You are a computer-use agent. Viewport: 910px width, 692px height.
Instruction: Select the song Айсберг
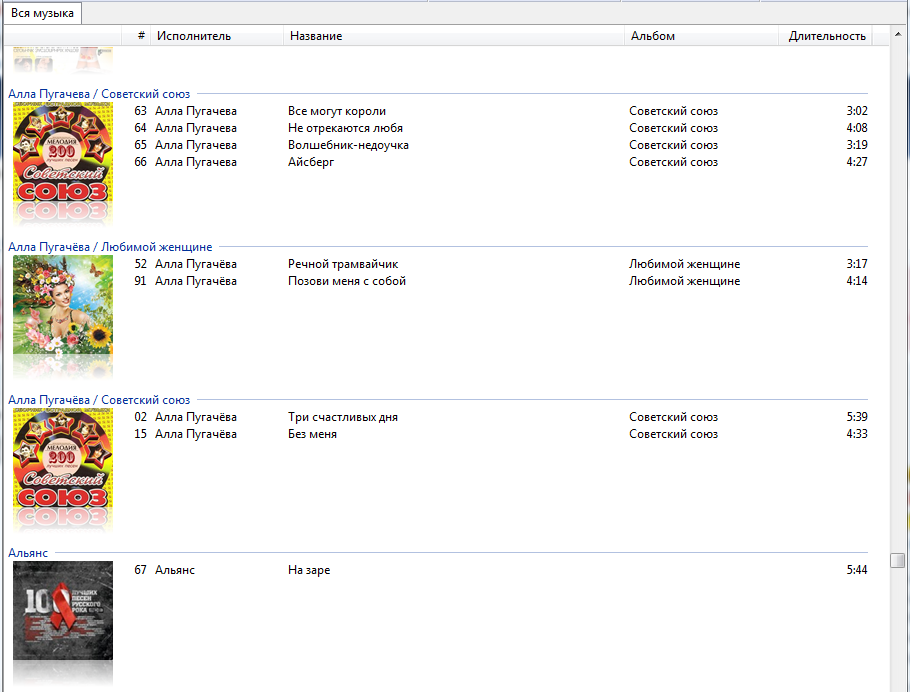pos(310,162)
